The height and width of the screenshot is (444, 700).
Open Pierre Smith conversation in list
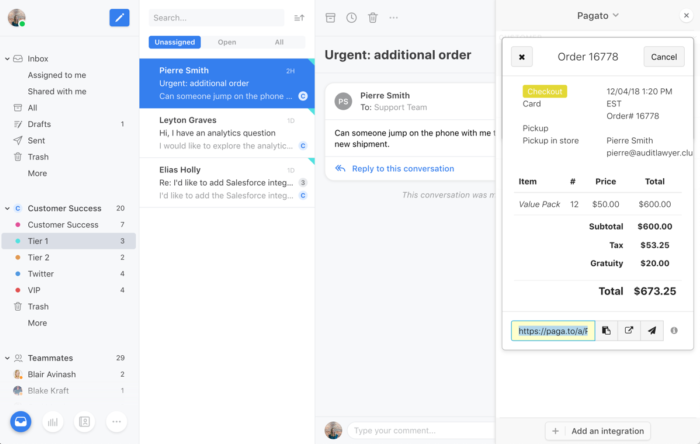pos(227,83)
